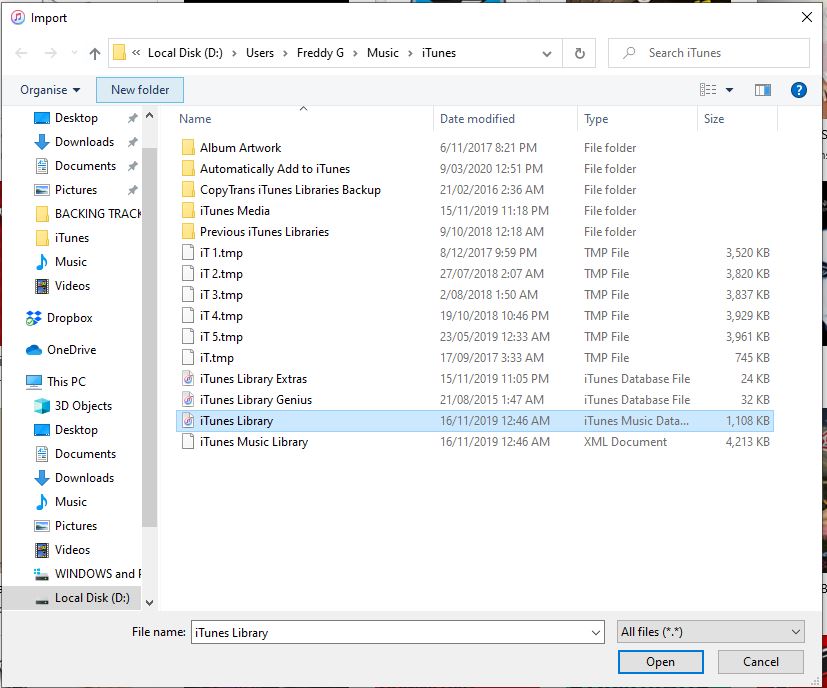Screen dimensions: 827x688
Task: Click the Open button
Action: [x=660, y=662]
